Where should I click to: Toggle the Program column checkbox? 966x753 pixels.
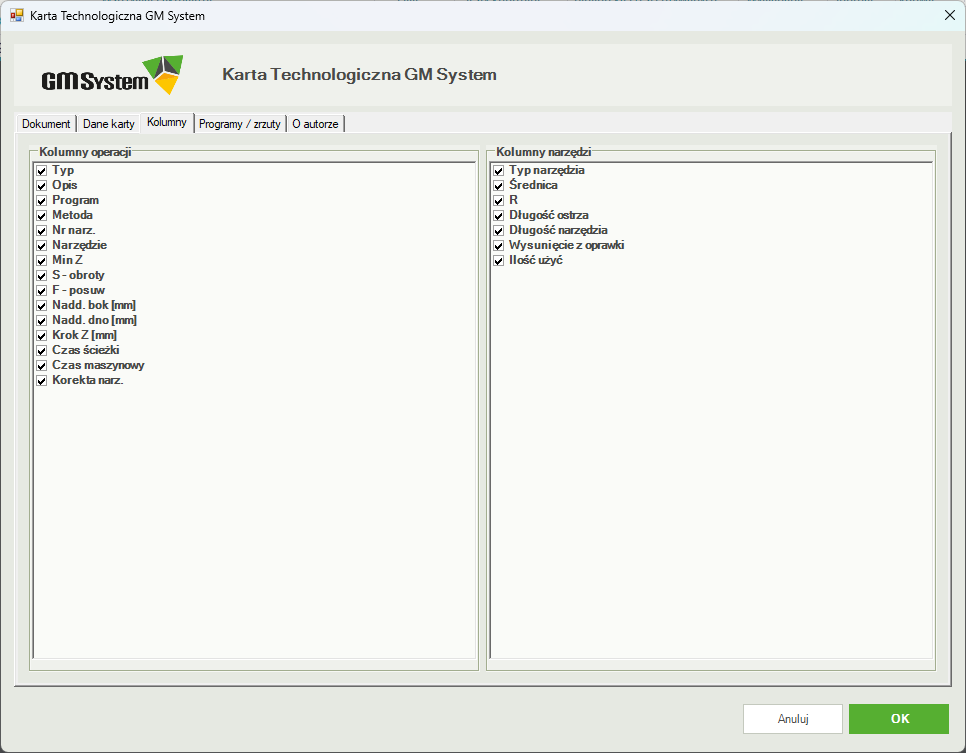coord(42,201)
